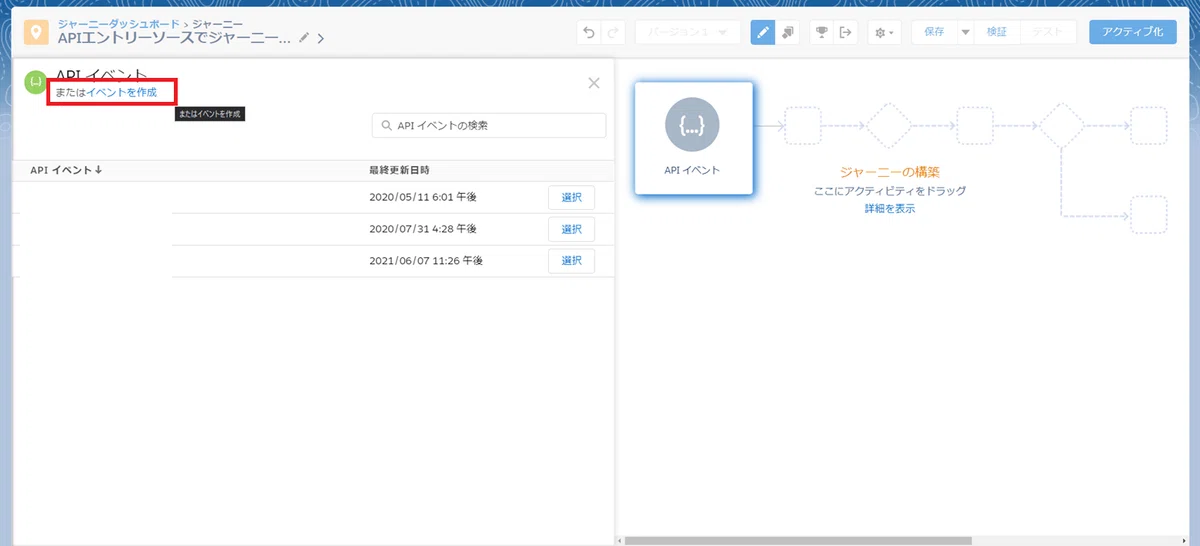
Task: Click the API イベントの検索 search field
Action: (x=489, y=125)
